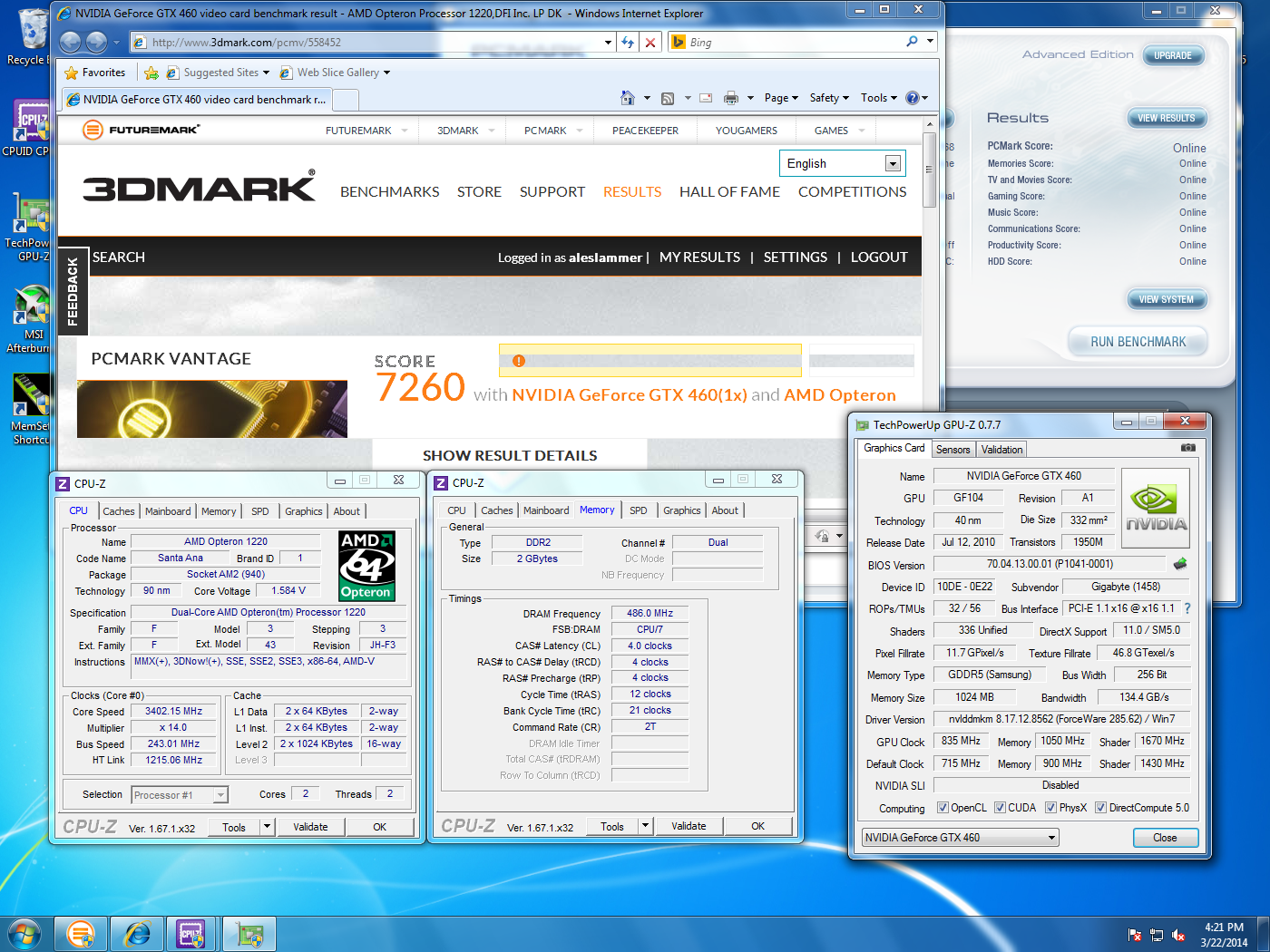Open the Caches tab in left CPU-Z window

(119, 511)
